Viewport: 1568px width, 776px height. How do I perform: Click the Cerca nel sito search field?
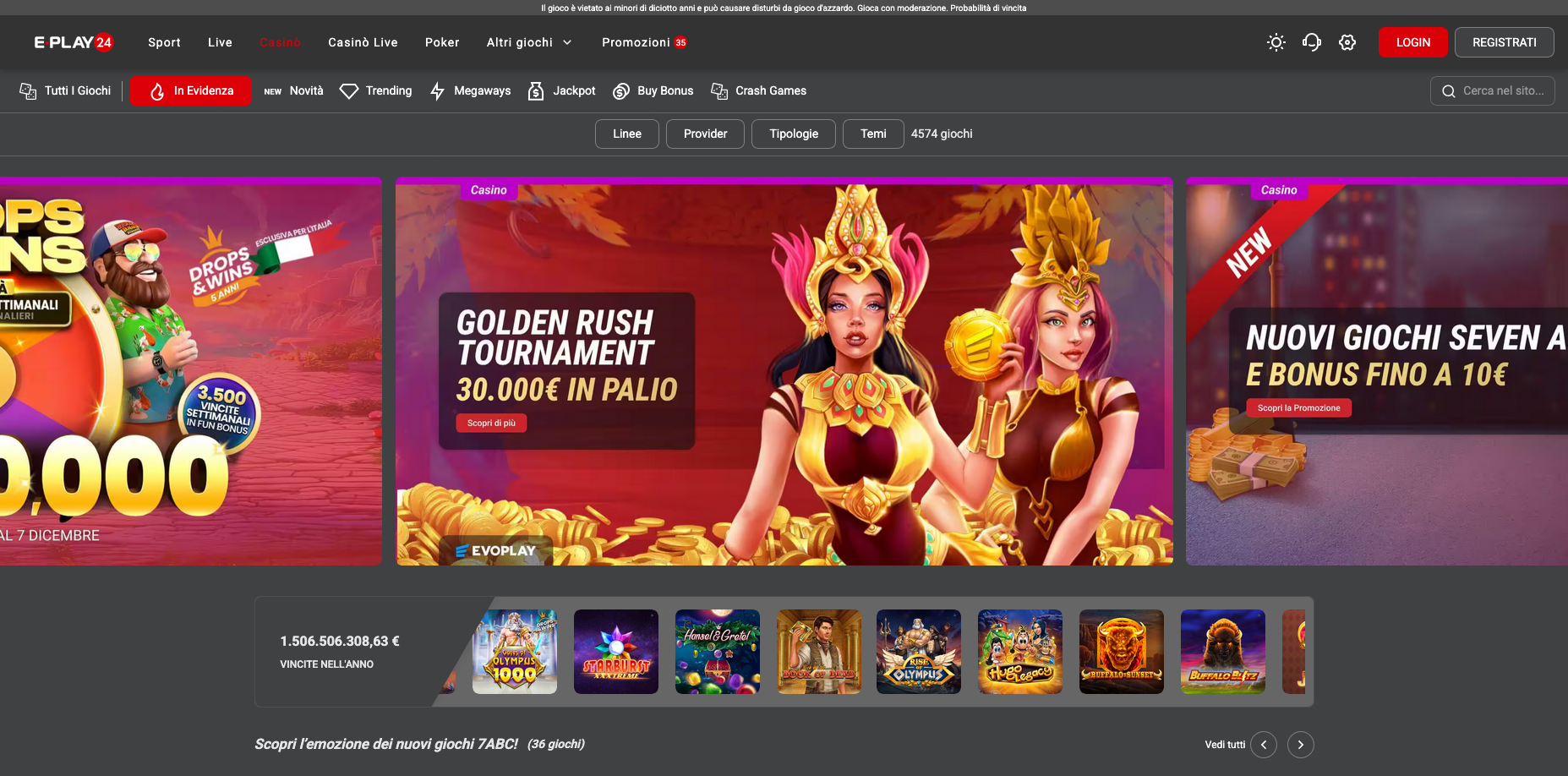[x=1502, y=91]
